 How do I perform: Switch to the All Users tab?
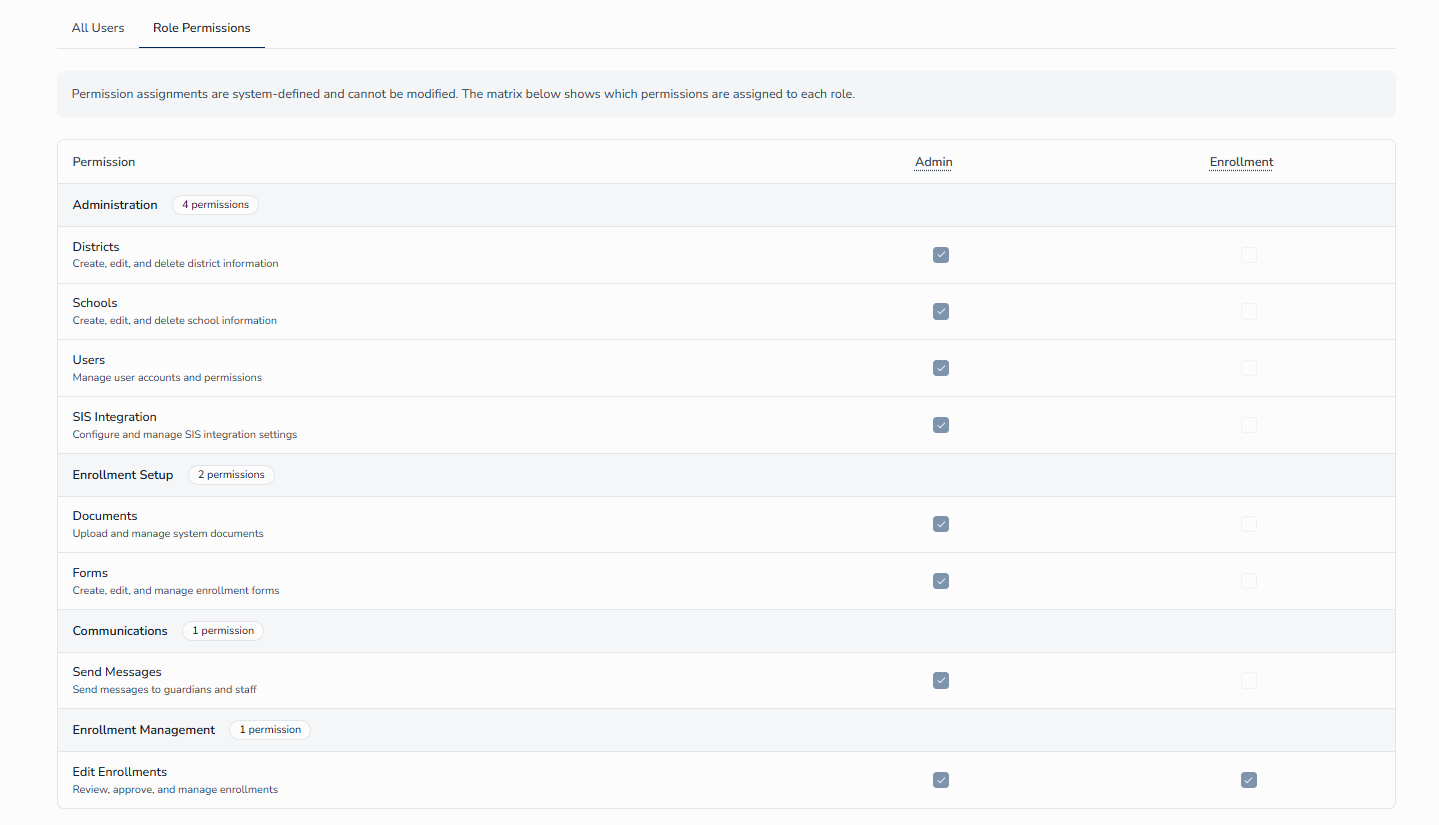[x=98, y=28]
